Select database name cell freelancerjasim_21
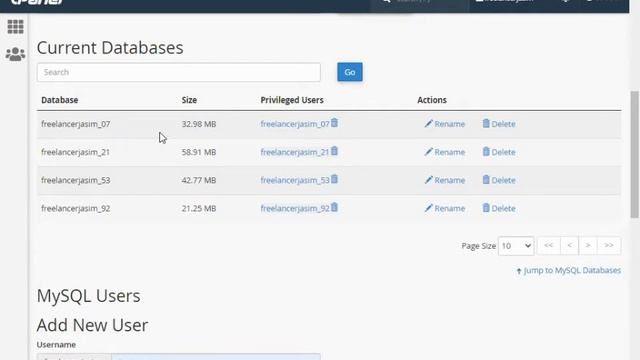Screen dimensions: 640x360 coord(76,152)
